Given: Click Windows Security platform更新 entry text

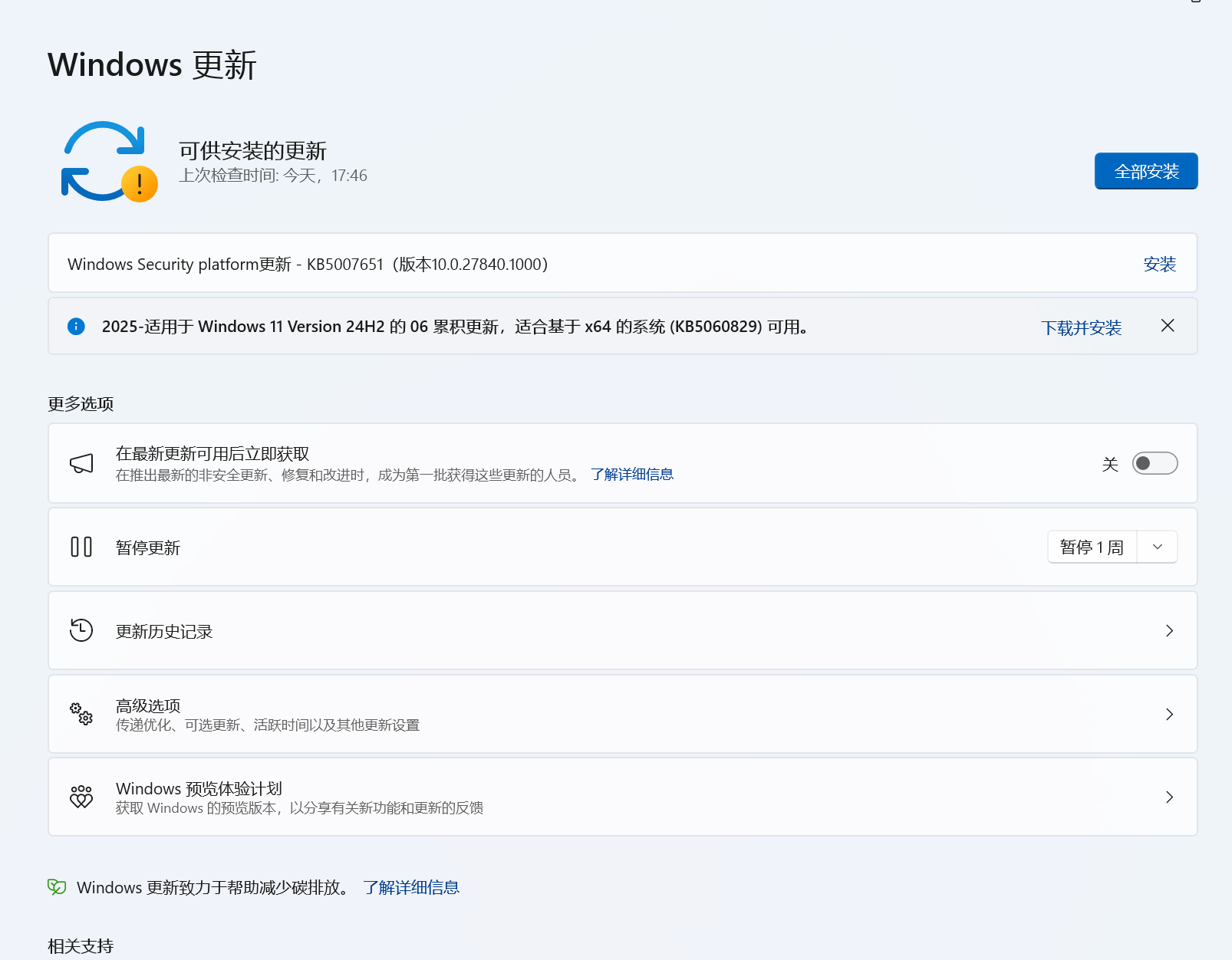Looking at the screenshot, I should 308,265.
